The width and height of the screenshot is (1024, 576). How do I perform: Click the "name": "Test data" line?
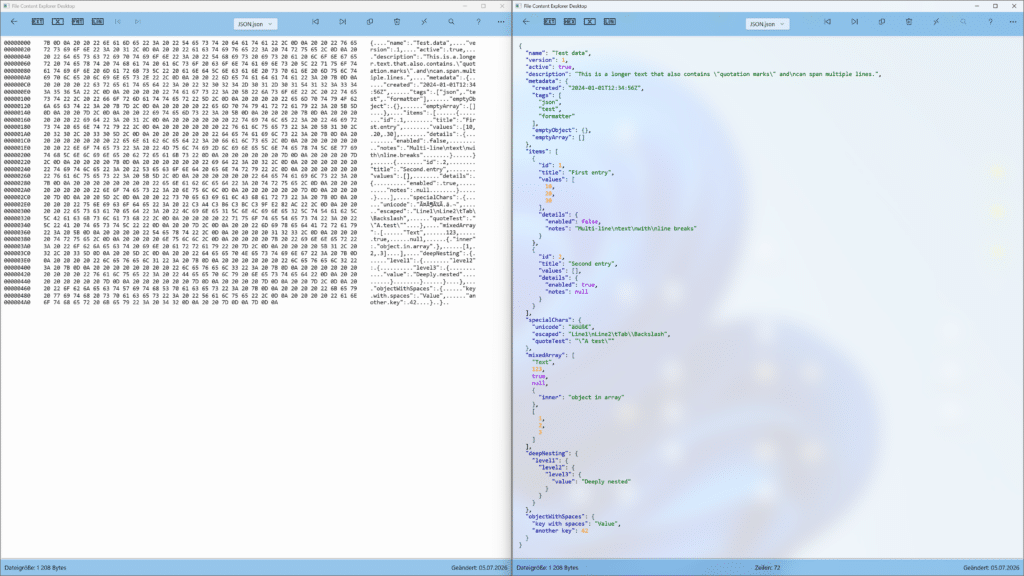pyautogui.click(x=558, y=53)
